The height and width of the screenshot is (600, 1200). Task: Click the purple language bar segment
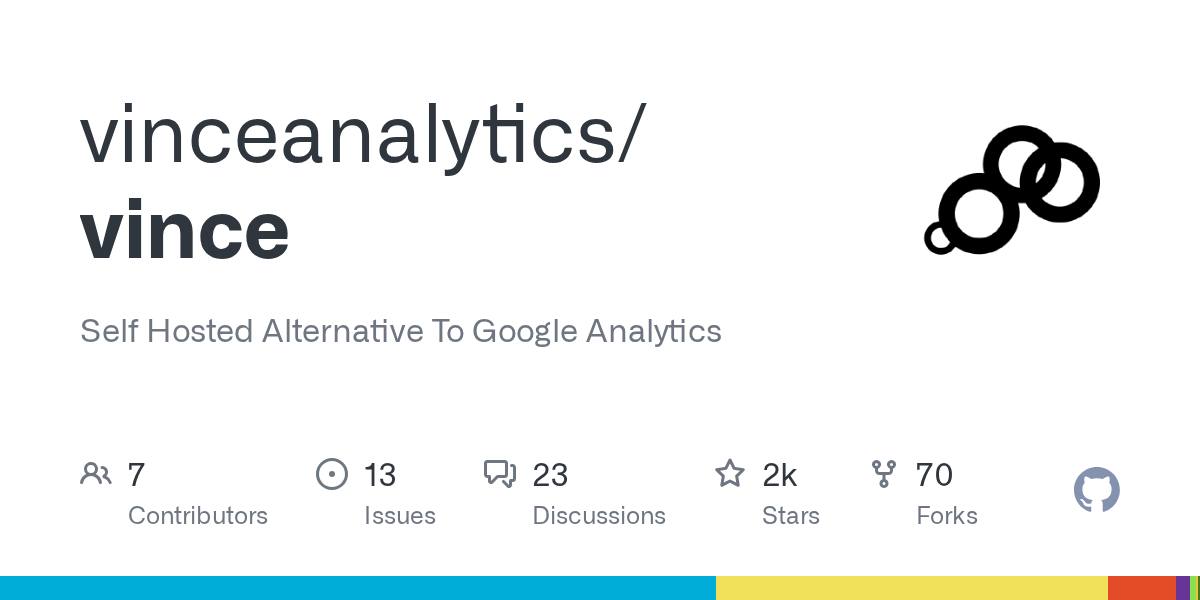click(1182, 588)
